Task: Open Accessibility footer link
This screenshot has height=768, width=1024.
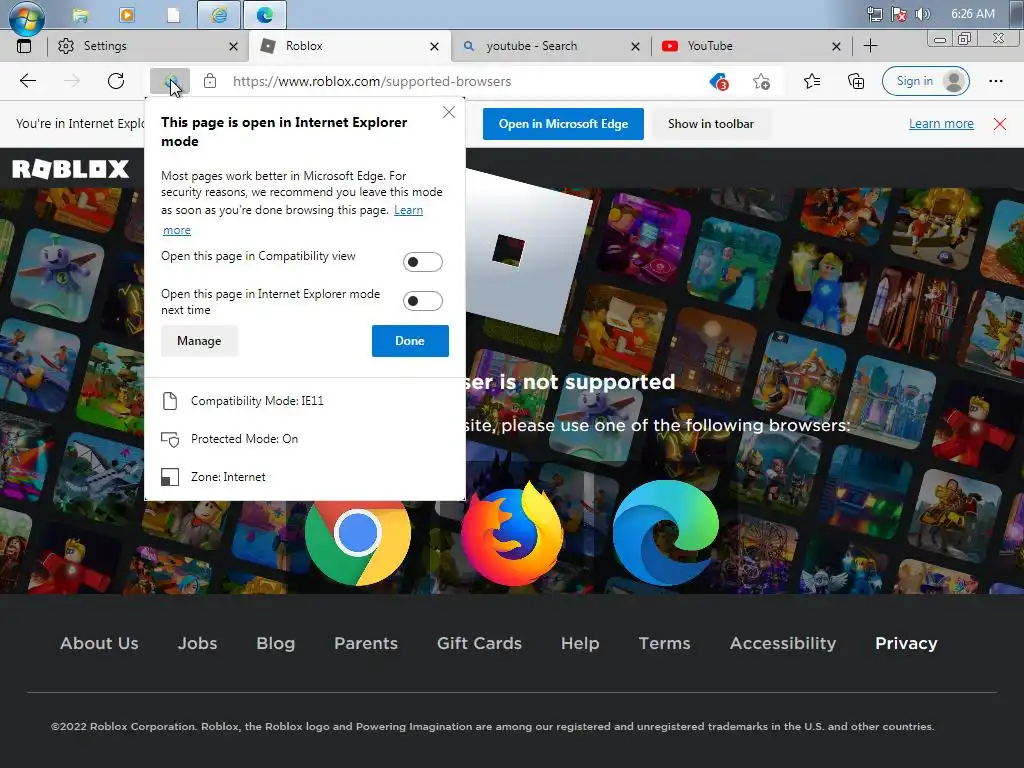Action: coord(782,643)
